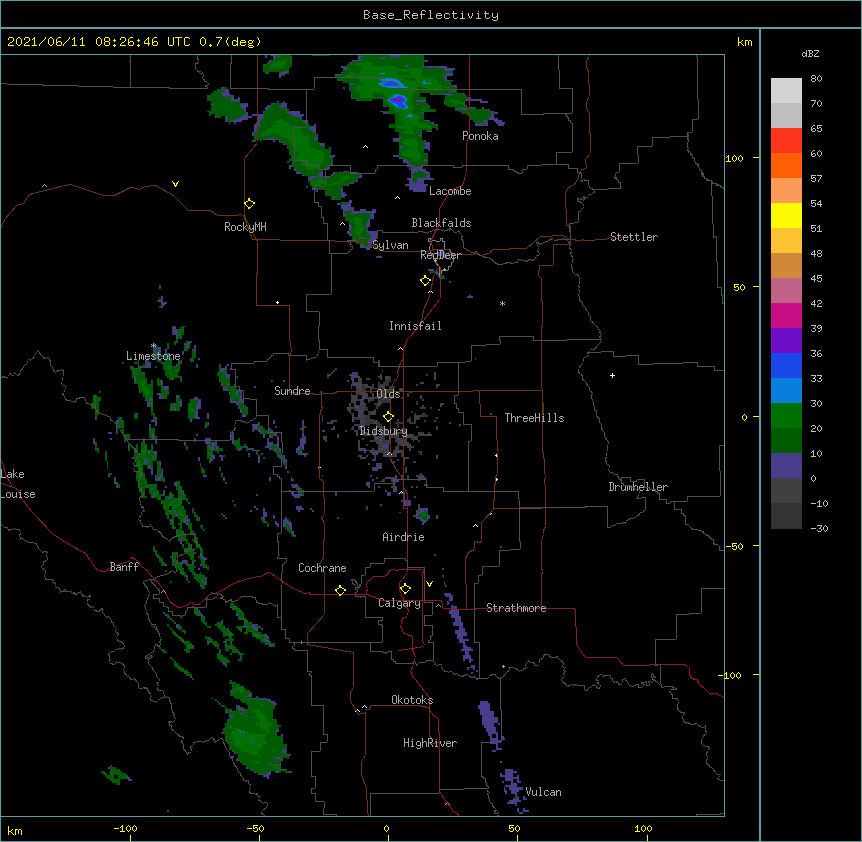862x842 pixels.
Task: Click the green echo cell west of HighRiver
Action: pos(254,734)
